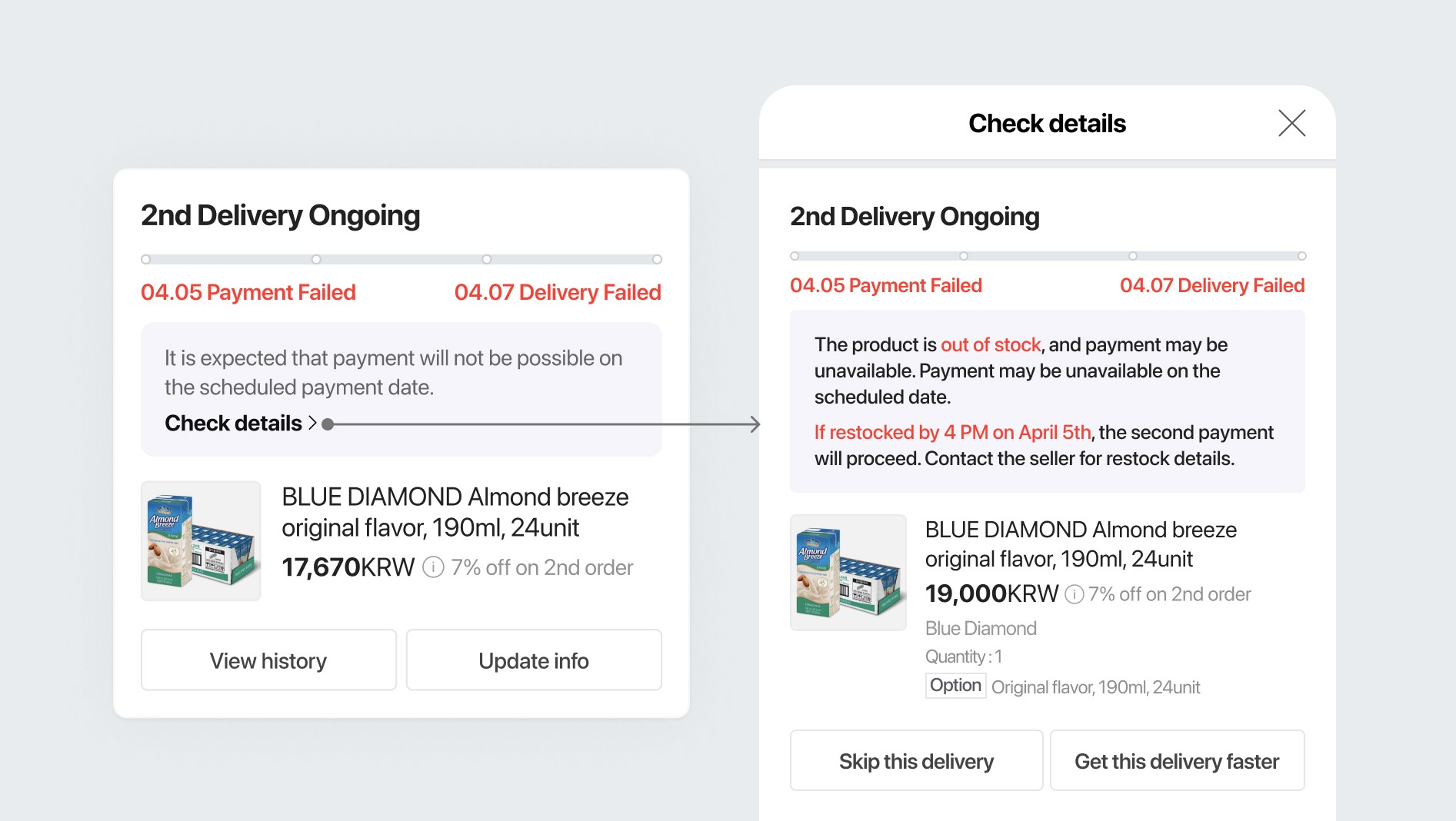Screen dimensions: 1456x821
Task: Click first progress dot in left card
Action: click(x=145, y=259)
